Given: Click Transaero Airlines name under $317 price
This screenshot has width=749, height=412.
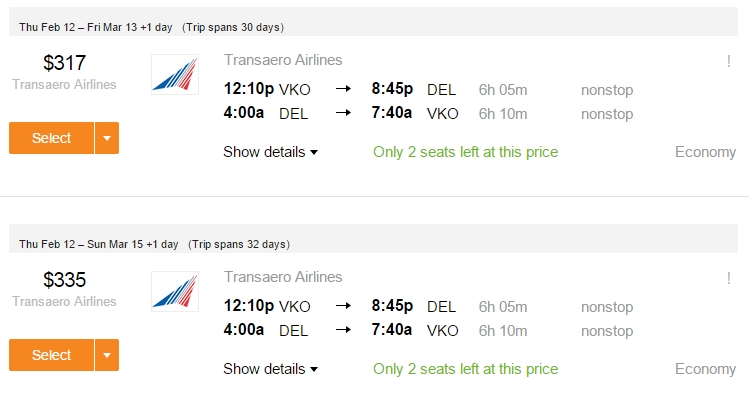Looking at the screenshot, I should (x=65, y=85).
